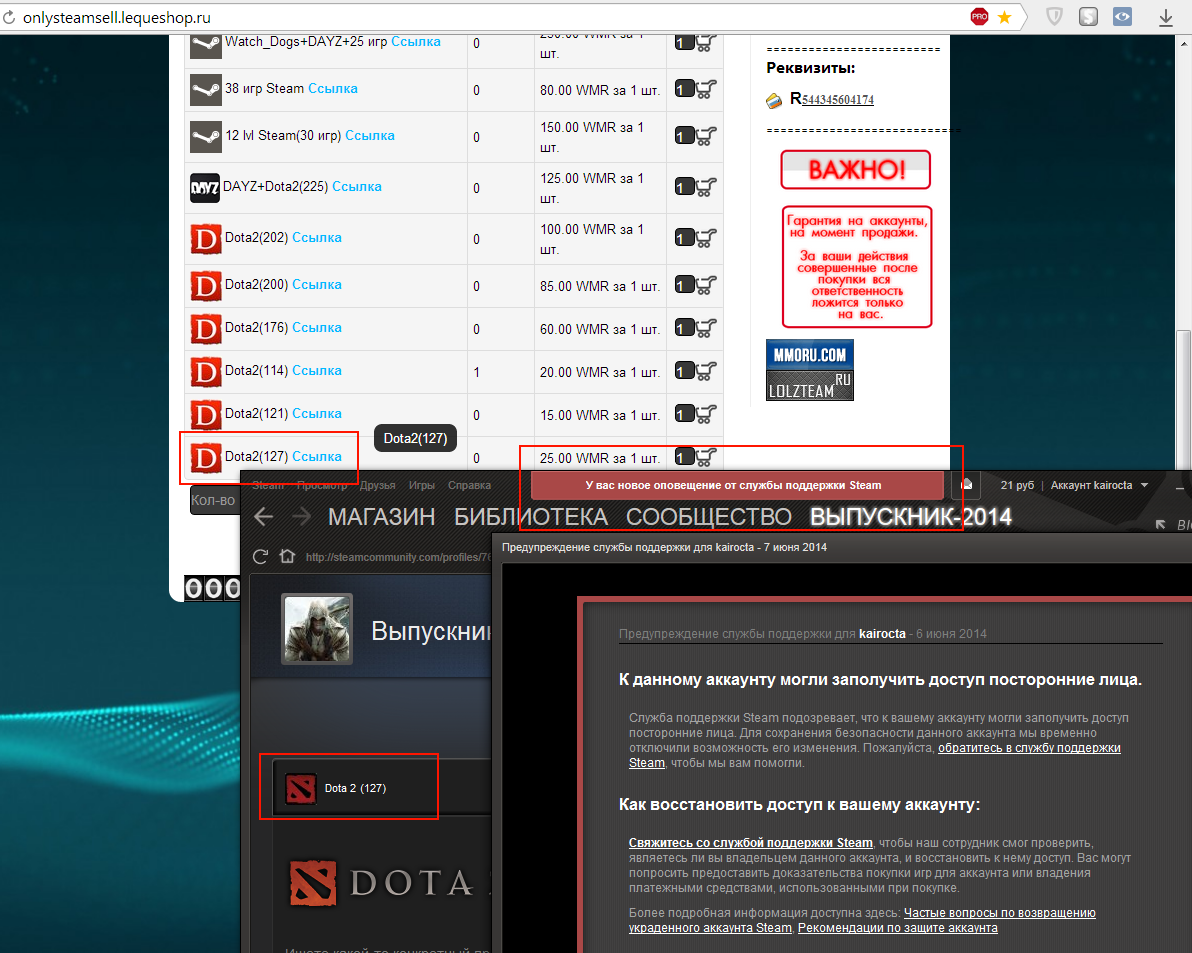Open Ссылка link for Dota2(114)
Image resolution: width=1192 pixels, height=953 pixels.
317,370
